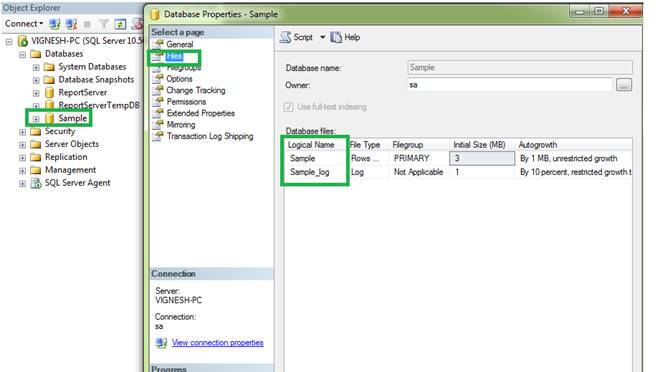Expand the Security folder node

[x=22, y=132]
